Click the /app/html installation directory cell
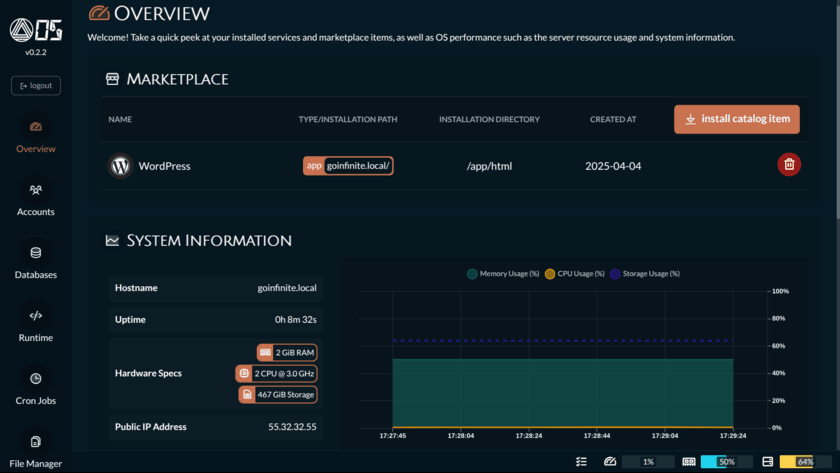 489,166
